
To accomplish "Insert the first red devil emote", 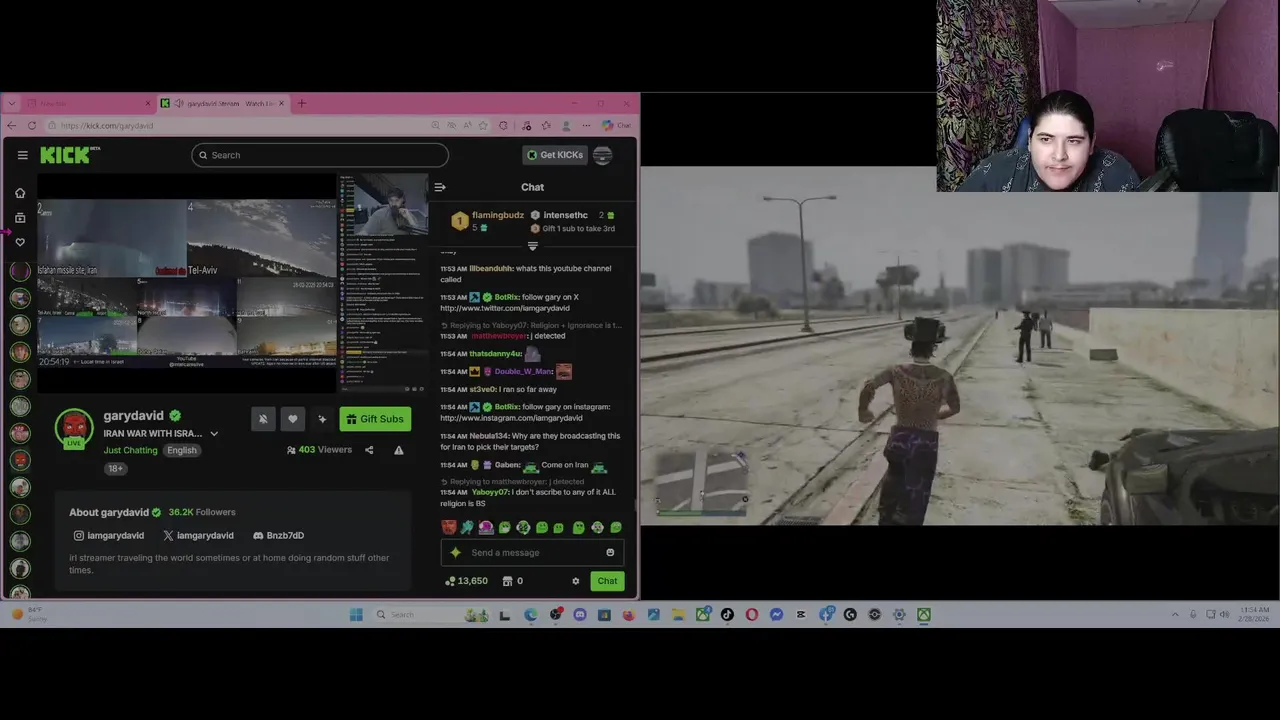I will (449, 527).
